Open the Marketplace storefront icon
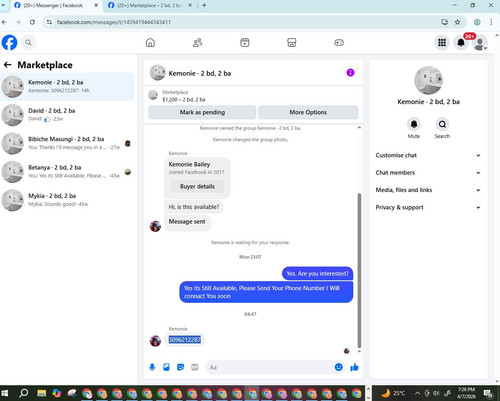Viewport: 500px width, 401px height. coord(292,43)
